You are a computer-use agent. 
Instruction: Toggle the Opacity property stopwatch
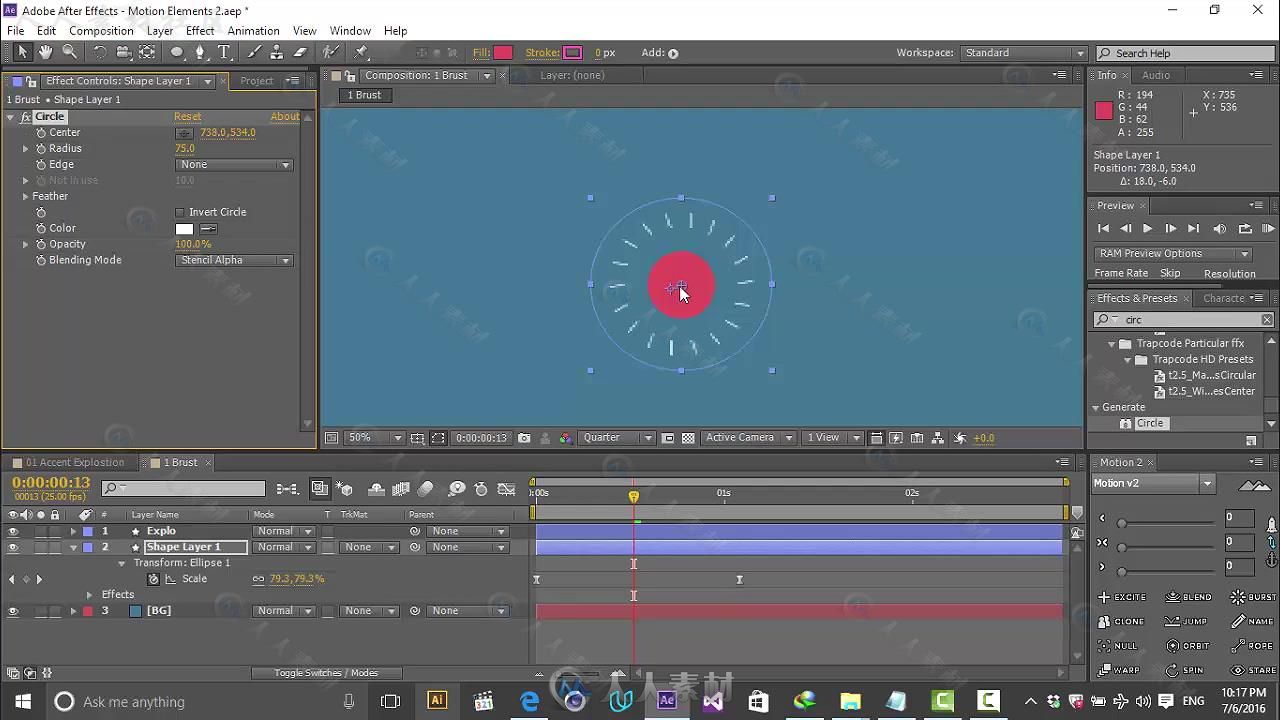pos(41,244)
